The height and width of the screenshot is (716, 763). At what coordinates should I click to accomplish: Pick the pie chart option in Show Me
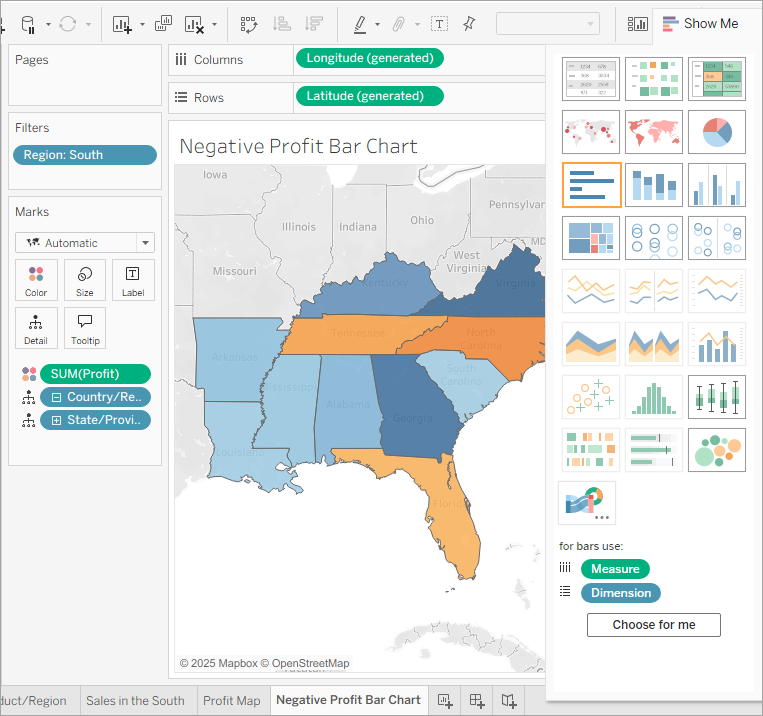(716, 131)
